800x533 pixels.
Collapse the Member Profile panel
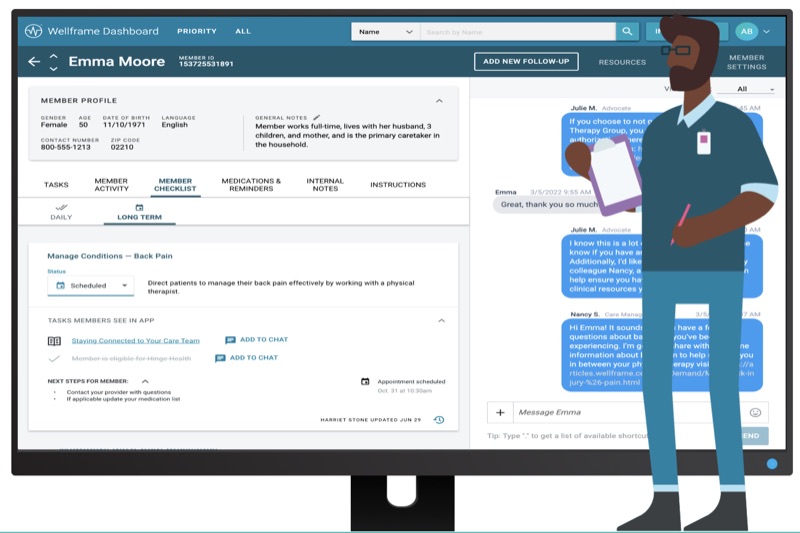click(x=439, y=101)
